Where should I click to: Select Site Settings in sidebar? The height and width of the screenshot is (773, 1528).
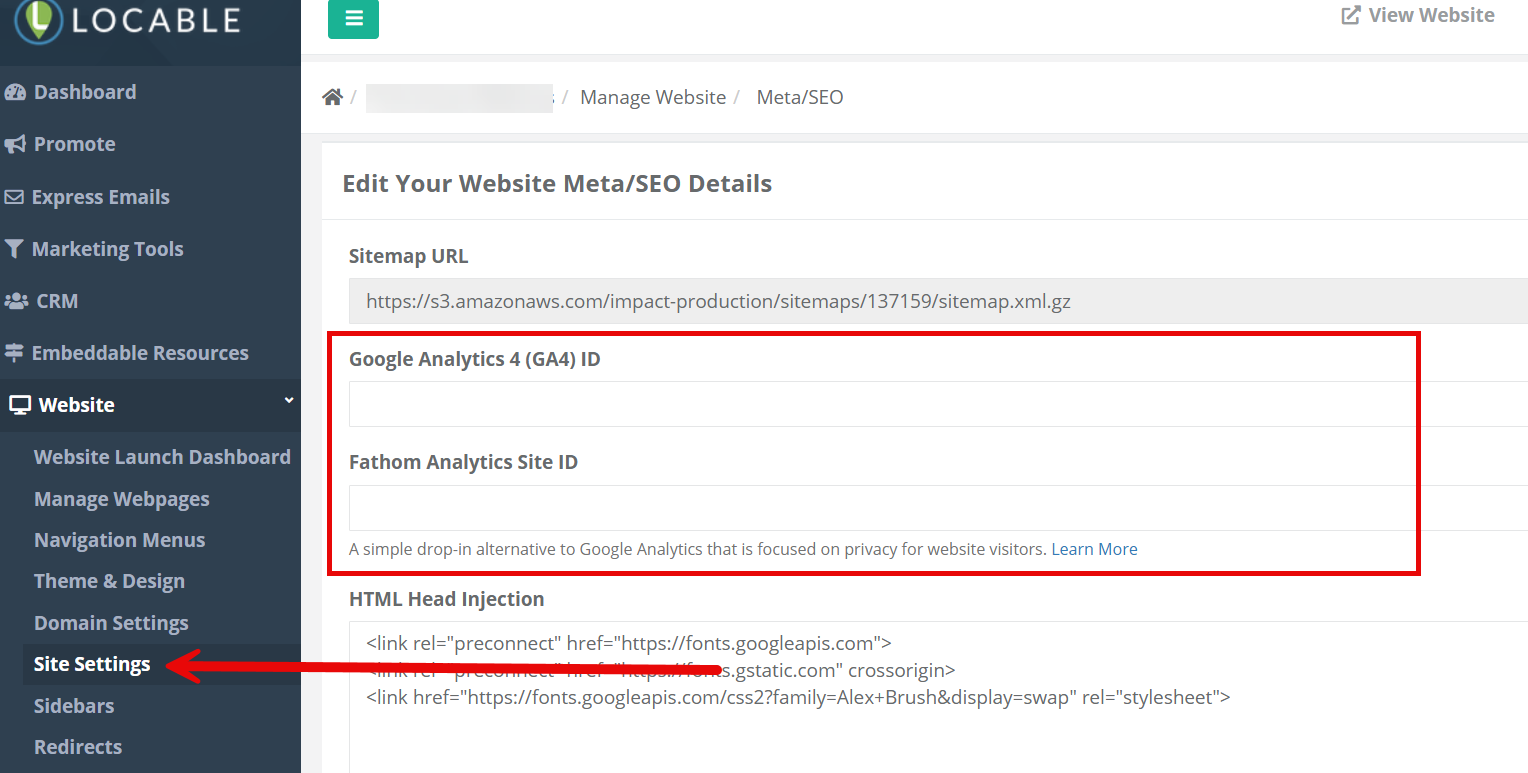coord(92,664)
